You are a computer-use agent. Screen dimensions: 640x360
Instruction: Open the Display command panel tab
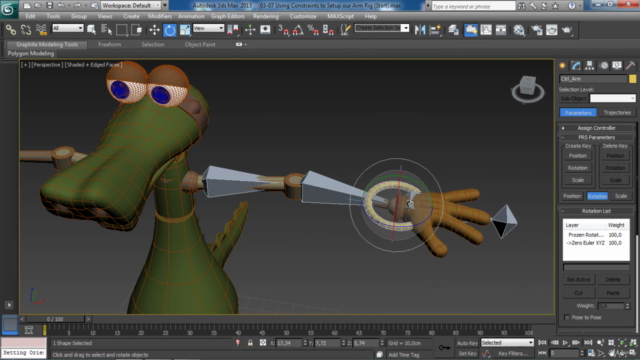tap(617, 66)
